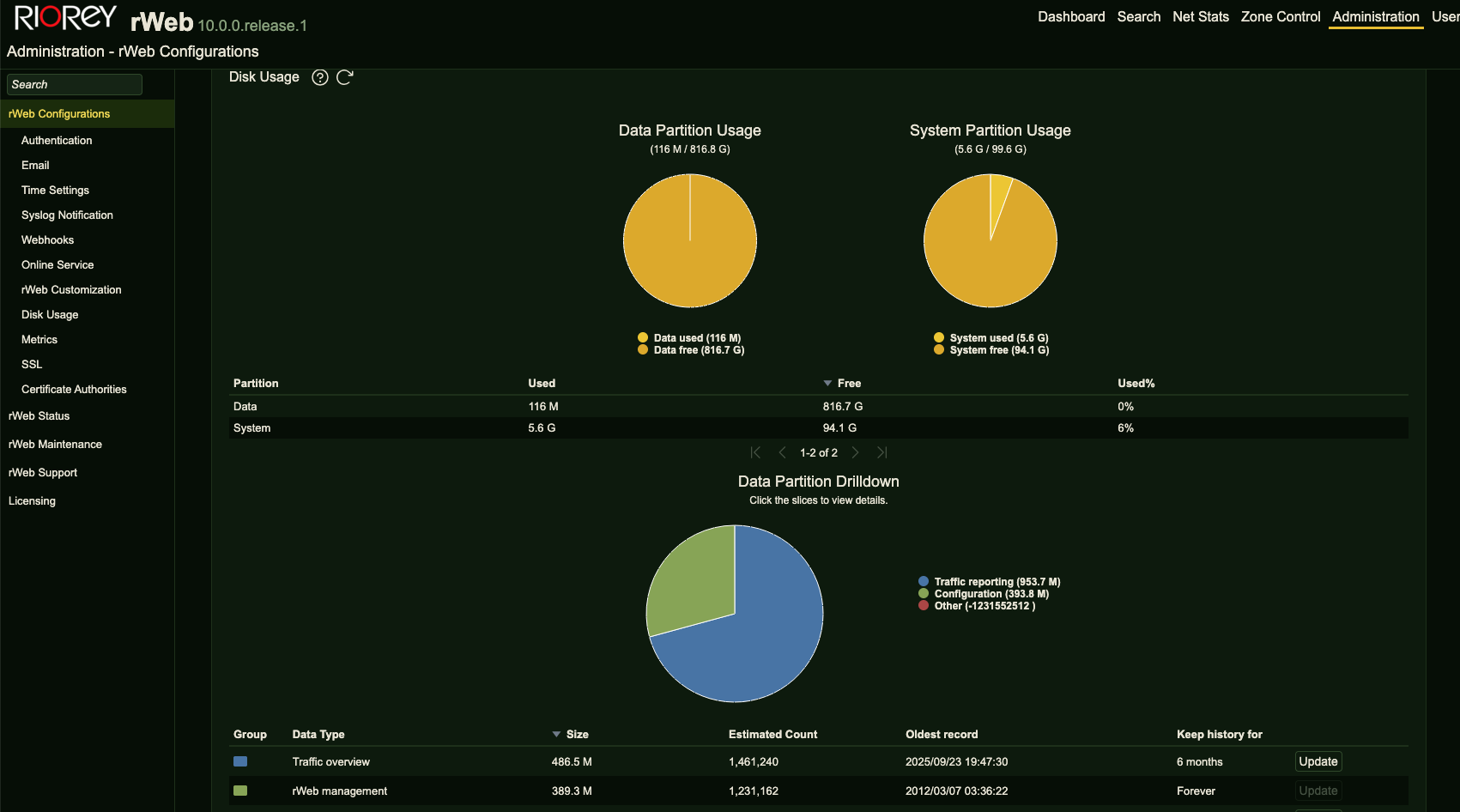1460x812 pixels.
Task: Click the Data Partition Usage pie chart
Action: tap(689, 240)
